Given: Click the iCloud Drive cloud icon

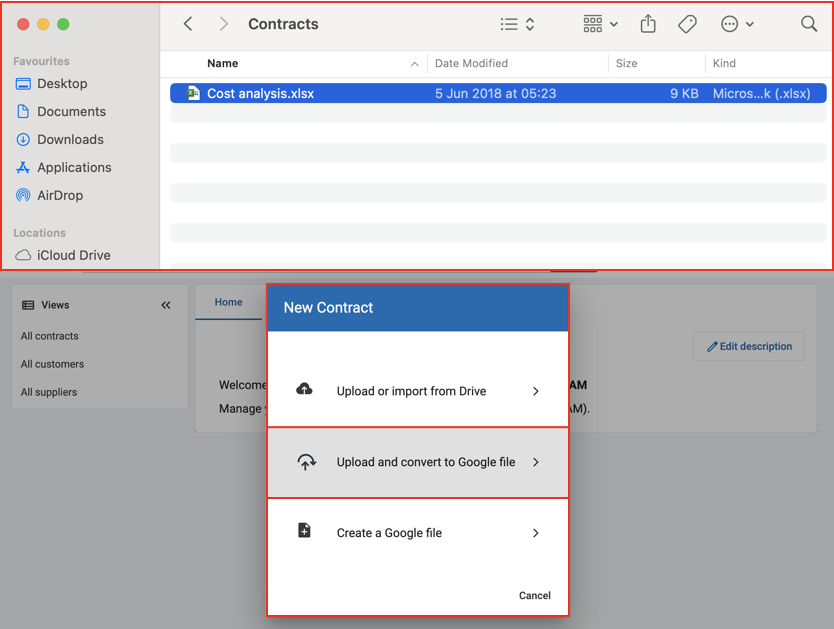Looking at the screenshot, I should [x=23, y=255].
